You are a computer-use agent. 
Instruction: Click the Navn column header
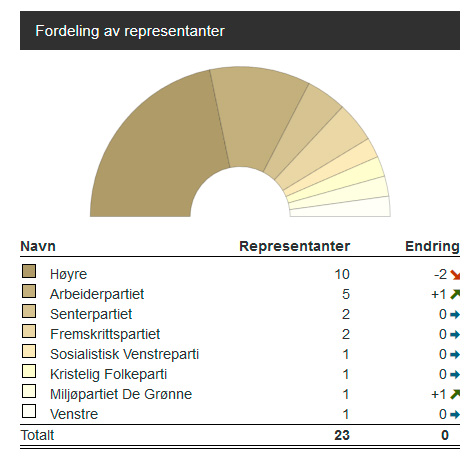click(x=38, y=246)
